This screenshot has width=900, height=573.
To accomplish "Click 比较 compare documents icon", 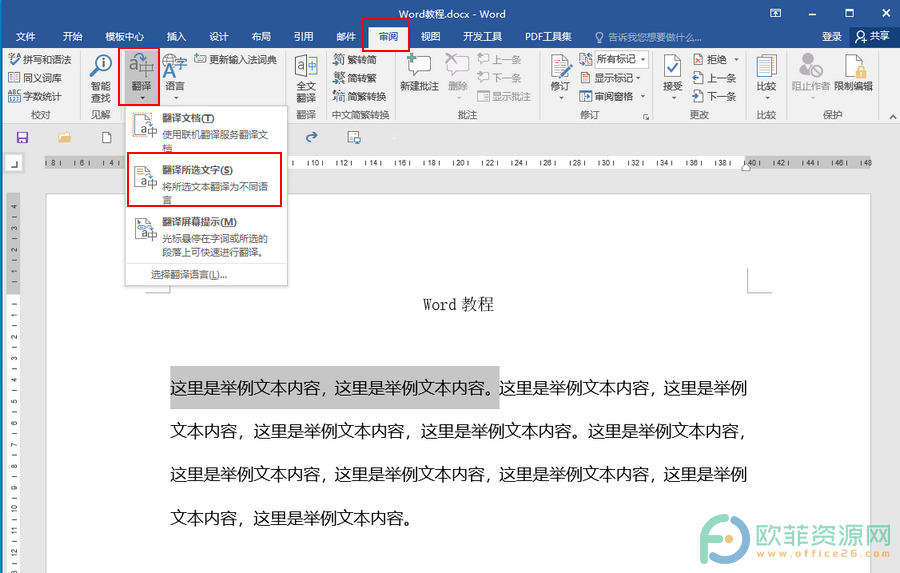I will coord(766,67).
